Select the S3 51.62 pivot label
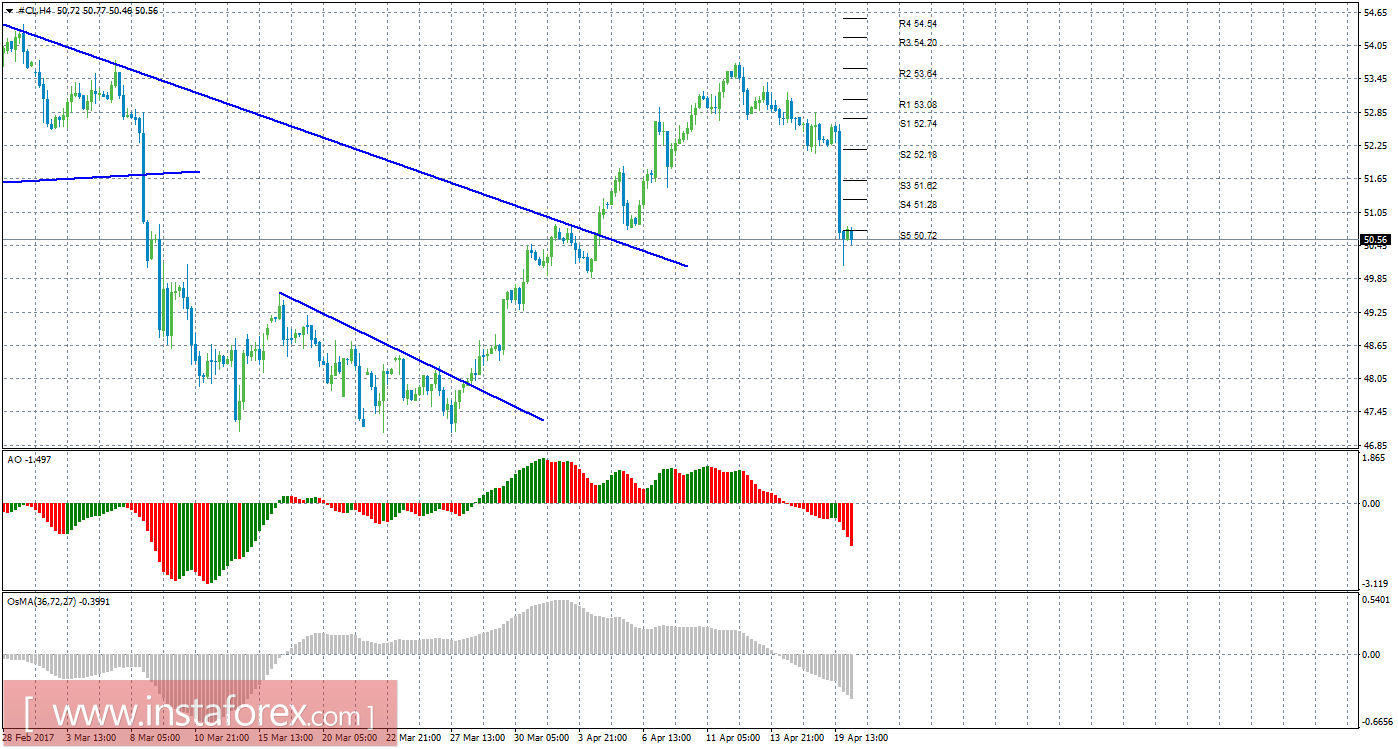Viewport: 1398px width, 749px height. [917, 186]
